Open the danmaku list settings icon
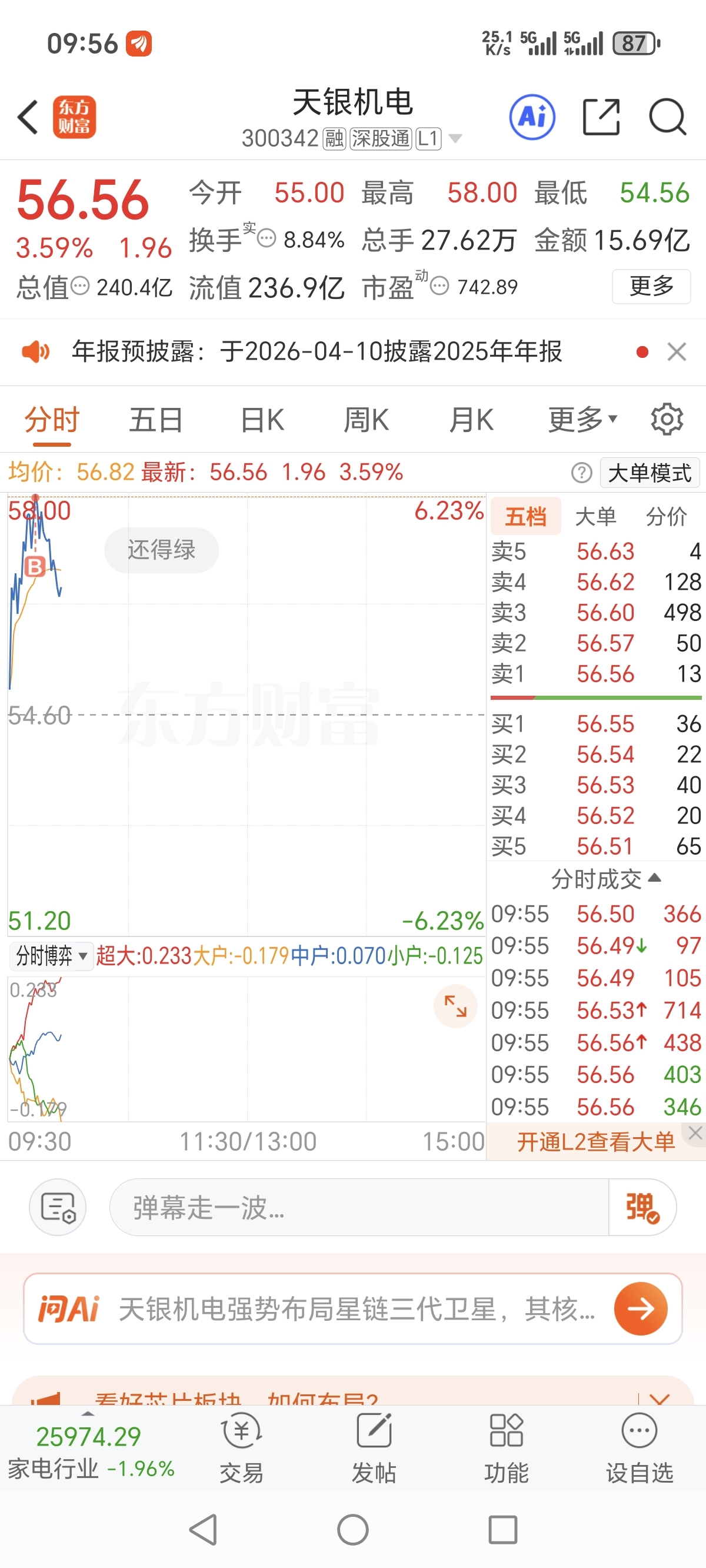Image resolution: width=706 pixels, height=1568 pixels. [x=58, y=1207]
